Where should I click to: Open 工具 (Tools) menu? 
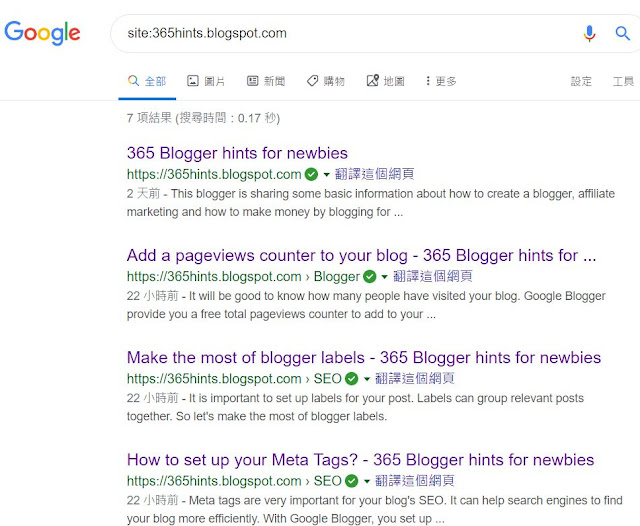pyautogui.click(x=623, y=82)
